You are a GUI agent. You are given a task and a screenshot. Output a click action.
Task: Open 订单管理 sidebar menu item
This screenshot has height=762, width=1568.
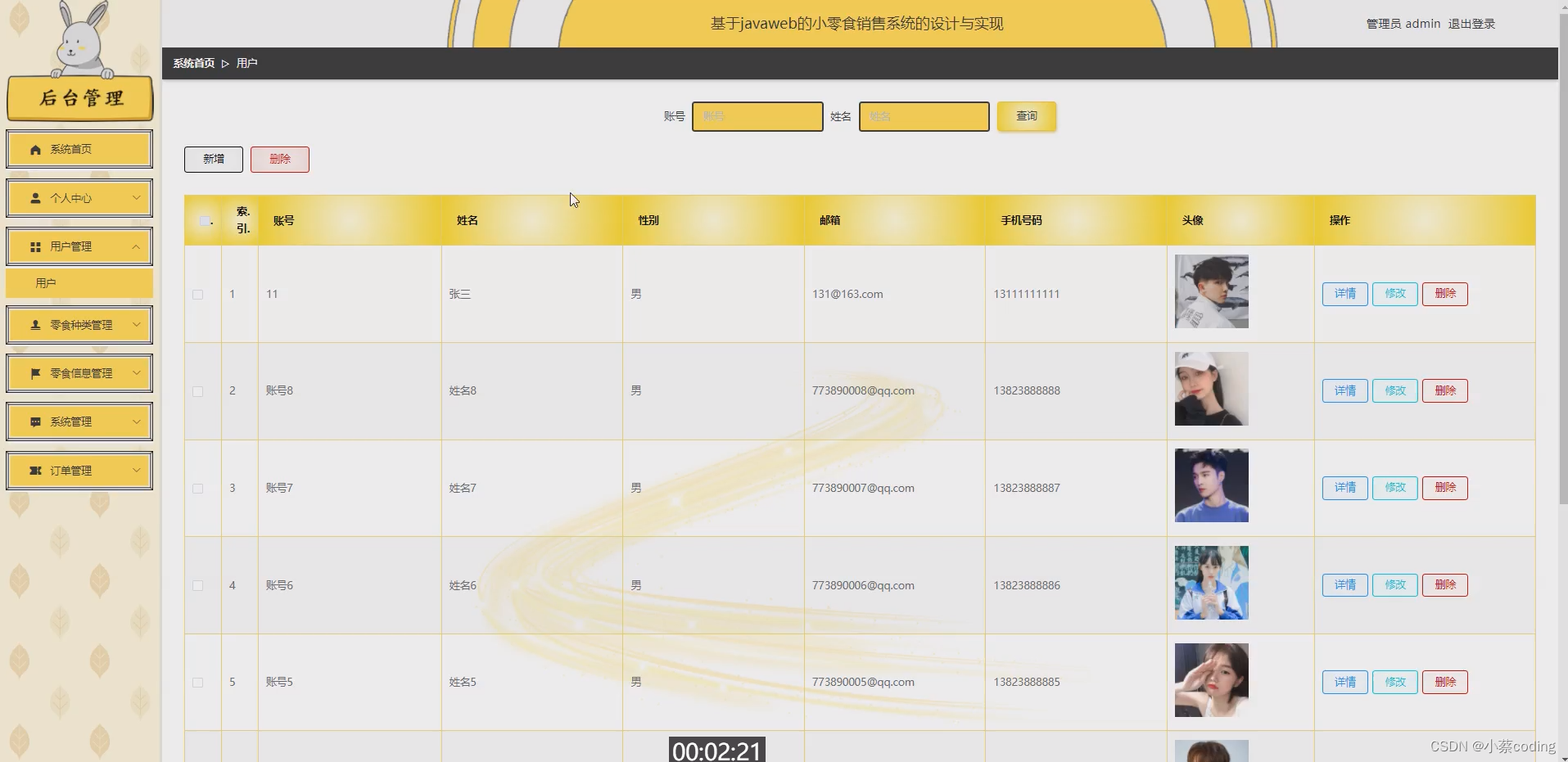[79, 471]
